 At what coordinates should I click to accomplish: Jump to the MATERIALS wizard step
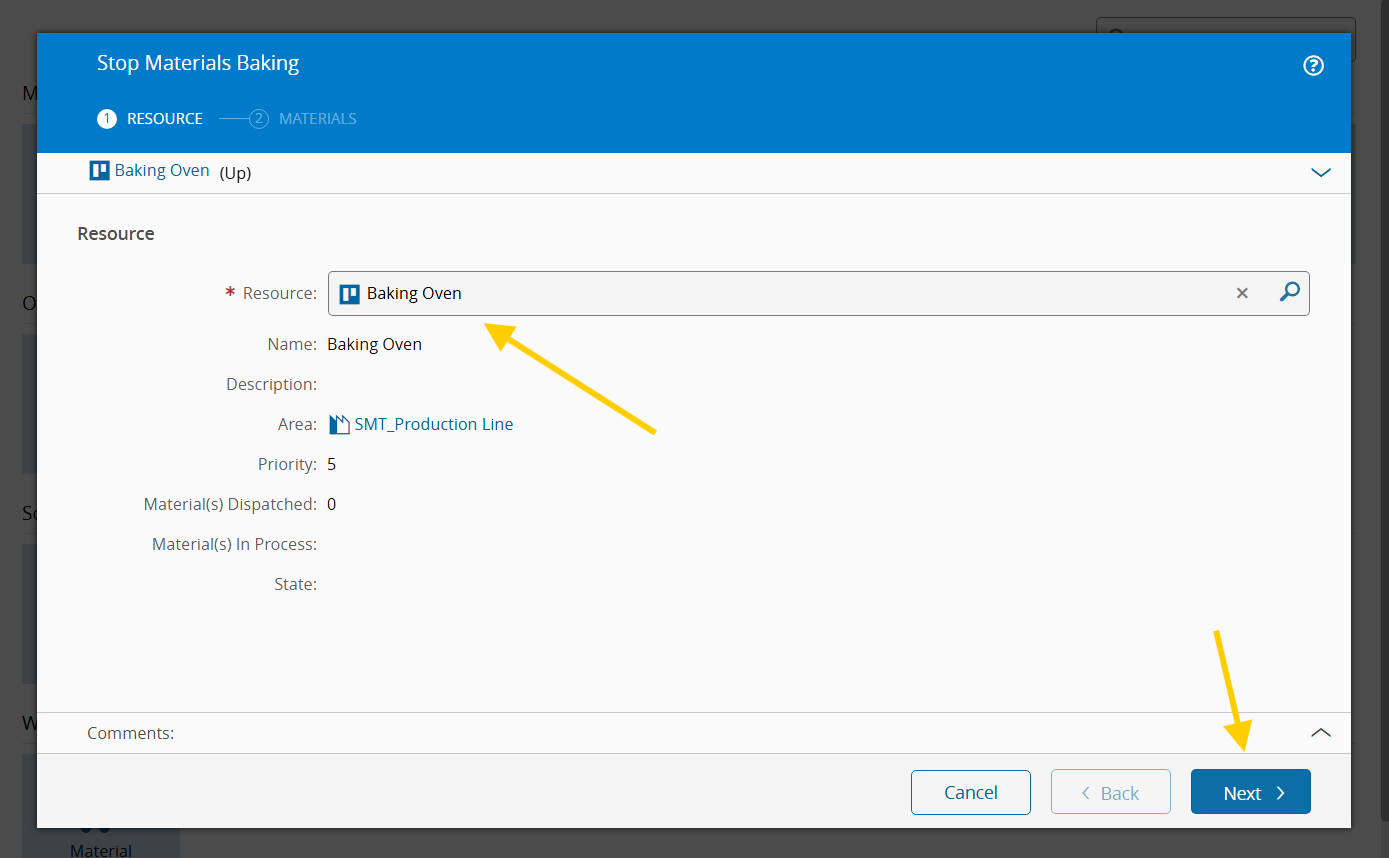pyautogui.click(x=304, y=119)
